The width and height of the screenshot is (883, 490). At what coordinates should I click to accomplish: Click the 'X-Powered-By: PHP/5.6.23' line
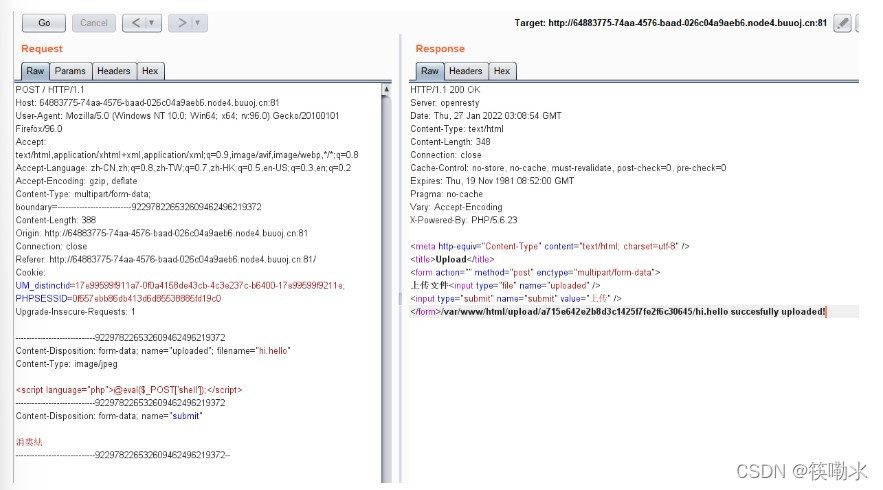tap(463, 220)
